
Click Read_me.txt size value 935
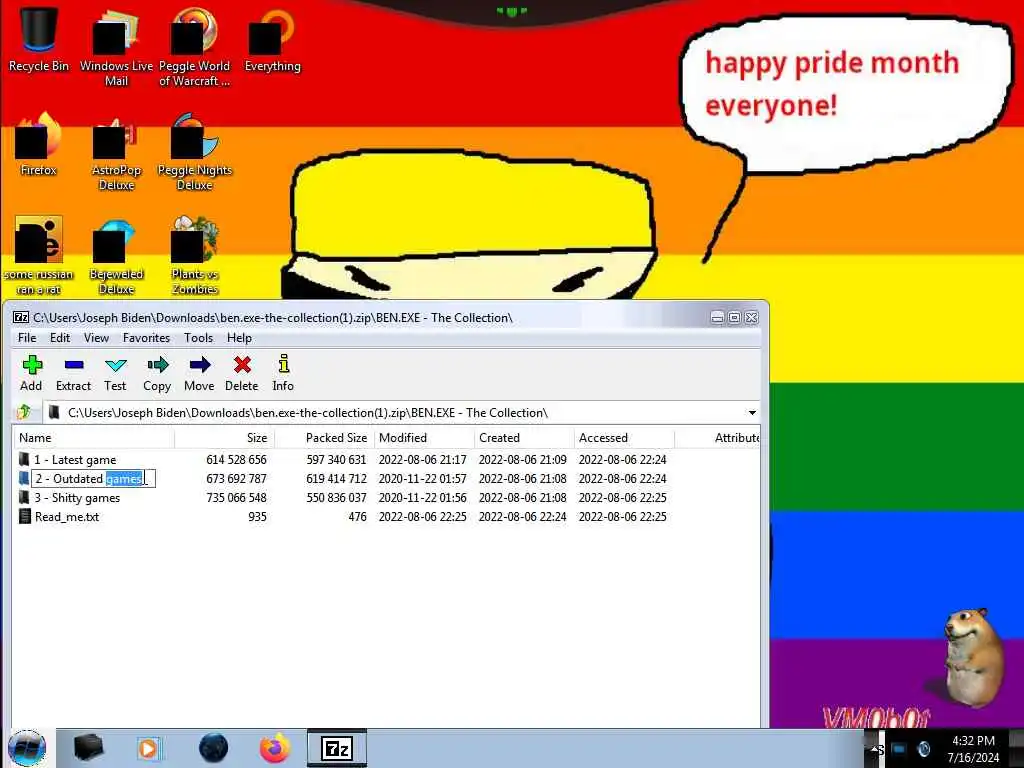[x=257, y=517]
